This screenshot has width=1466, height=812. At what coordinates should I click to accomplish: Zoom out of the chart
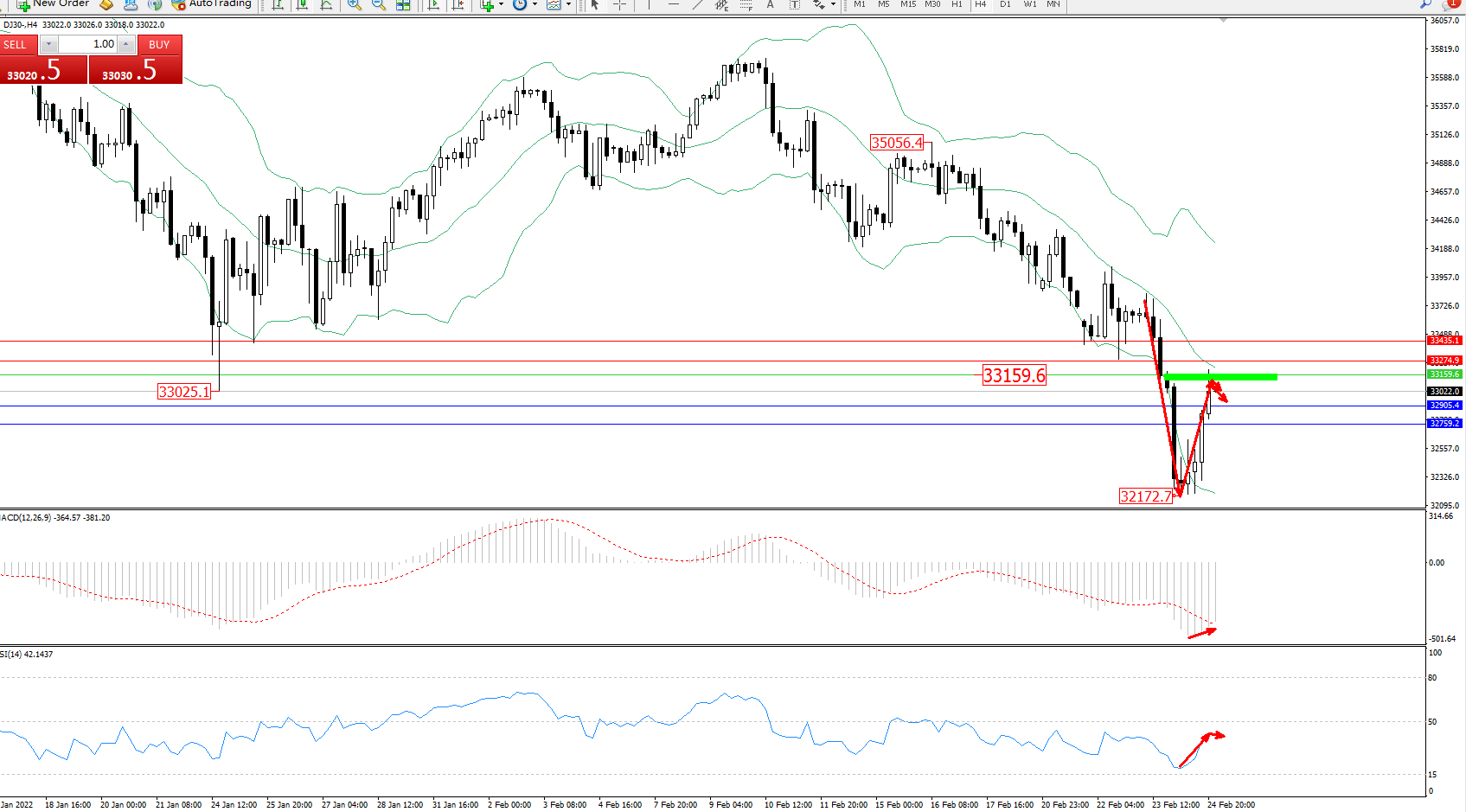point(378,5)
